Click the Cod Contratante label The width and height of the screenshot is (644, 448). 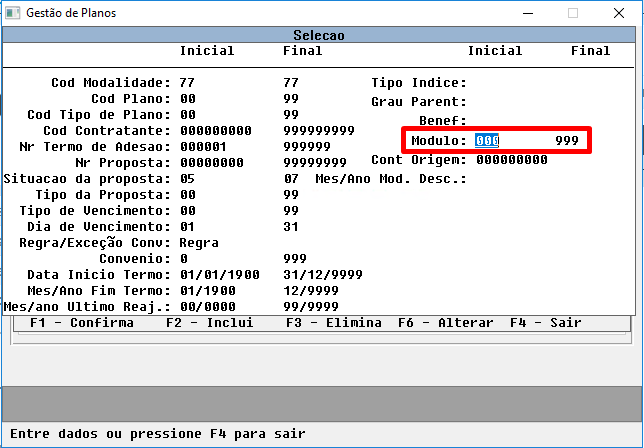(x=107, y=131)
